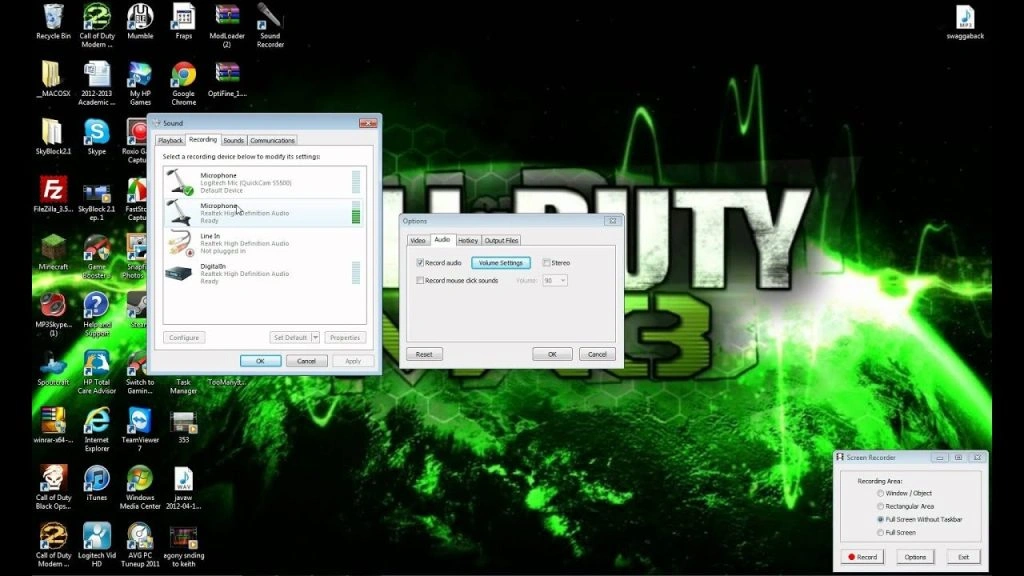Viewport: 1024px width, 576px height.
Task: Open the ModLoader (2) archive icon
Action: coord(227,26)
